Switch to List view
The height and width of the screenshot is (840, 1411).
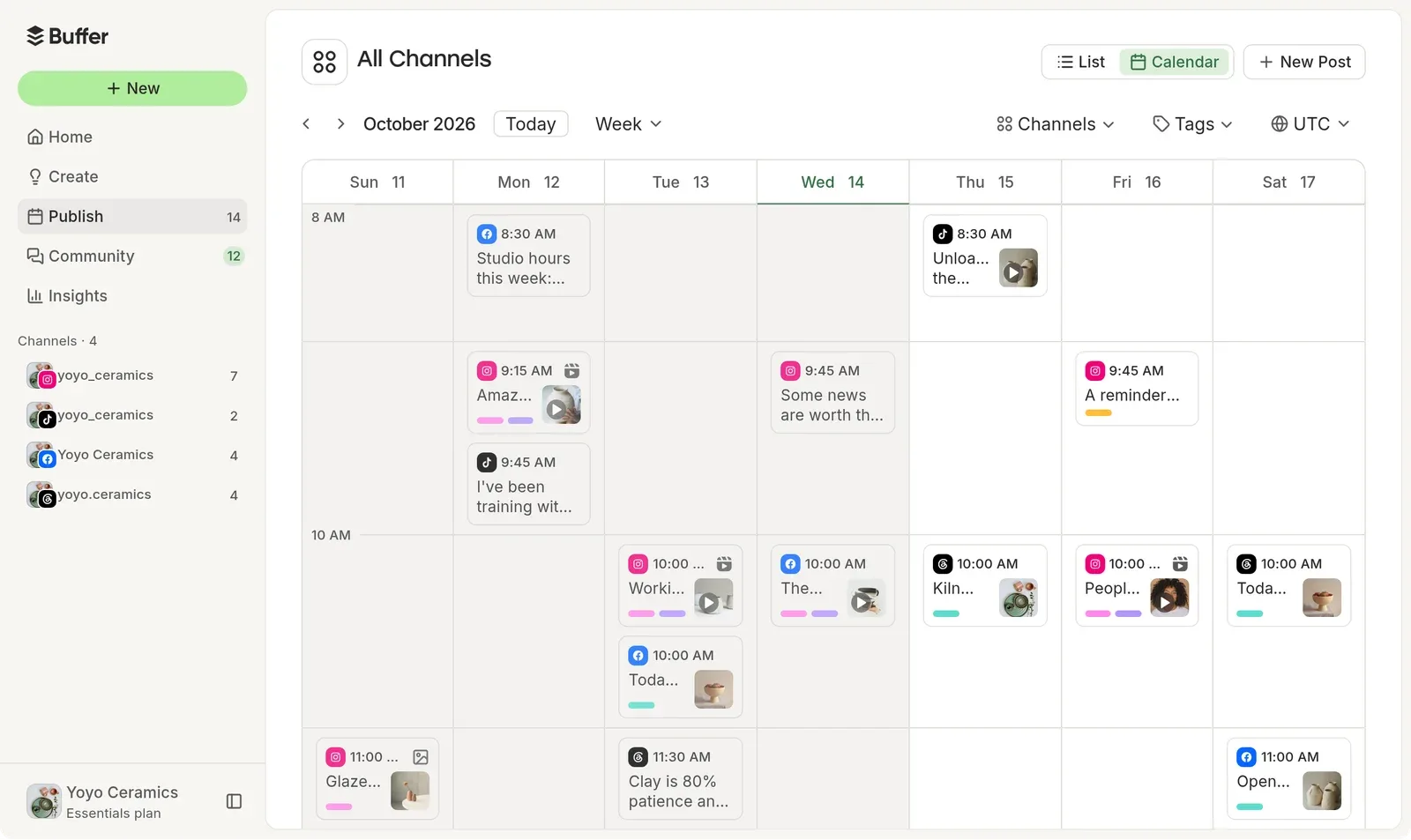coord(1081,62)
